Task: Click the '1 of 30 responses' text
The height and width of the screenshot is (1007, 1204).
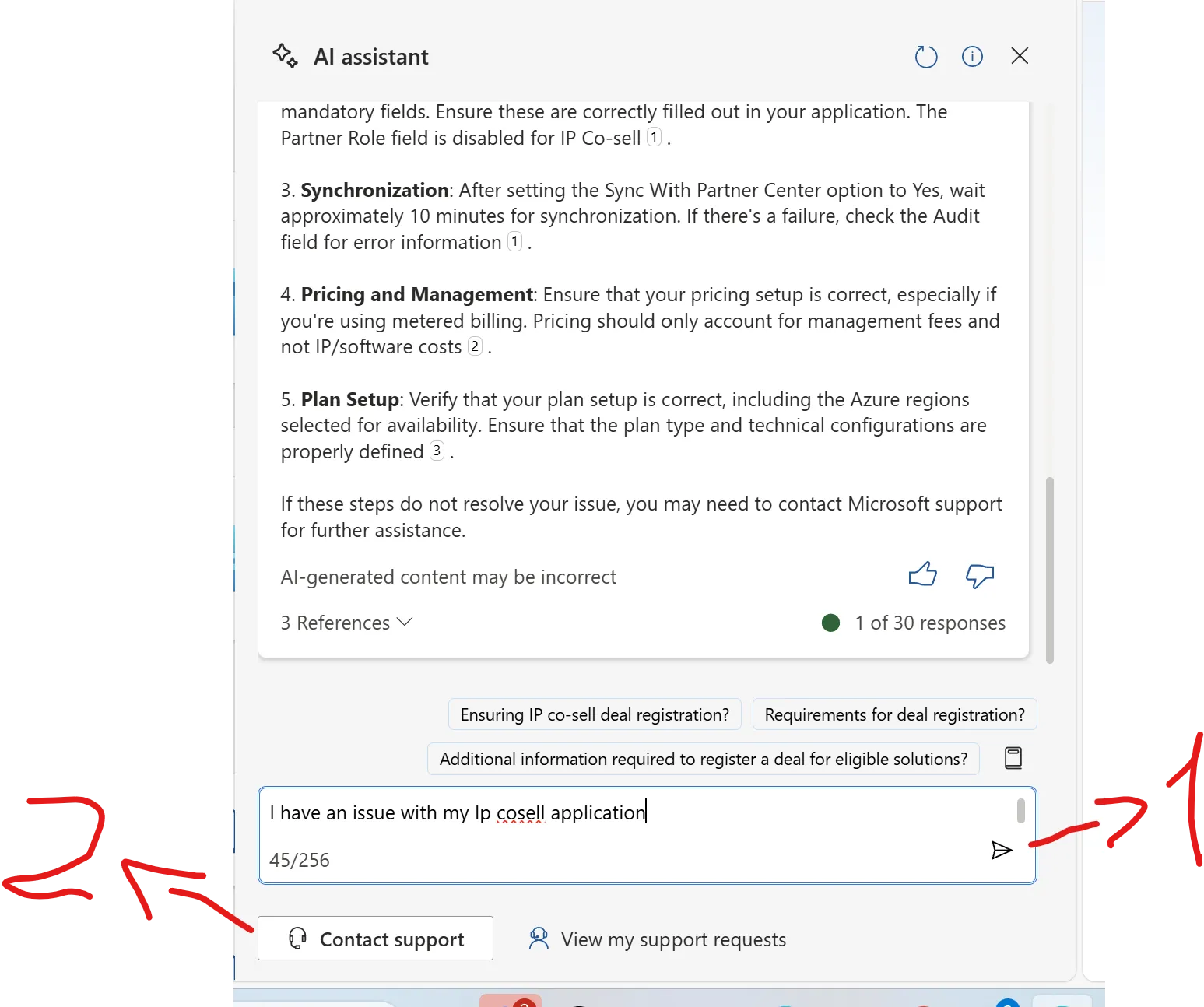Action: tap(930, 623)
